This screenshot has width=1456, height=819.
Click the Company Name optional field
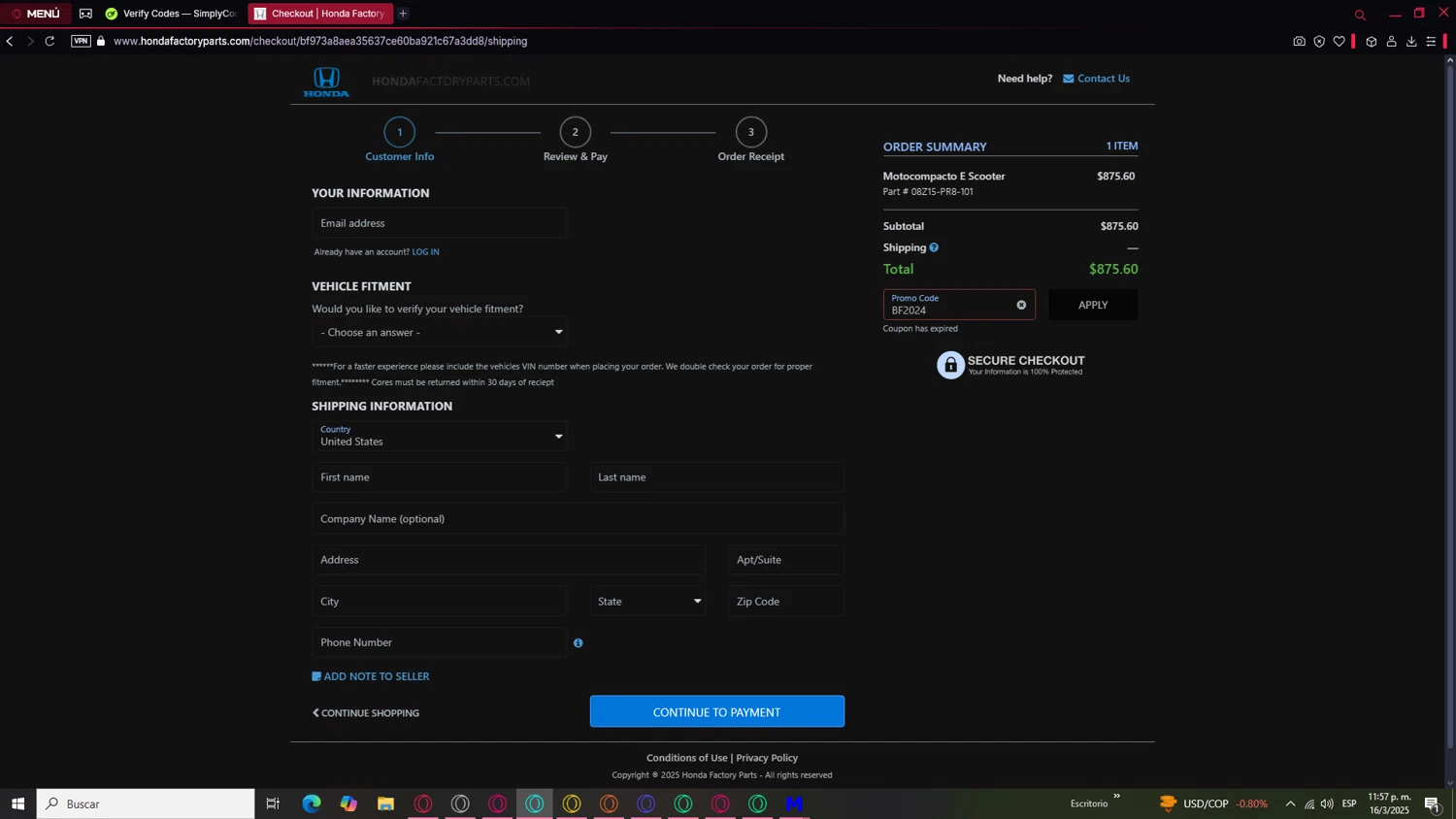(579, 519)
